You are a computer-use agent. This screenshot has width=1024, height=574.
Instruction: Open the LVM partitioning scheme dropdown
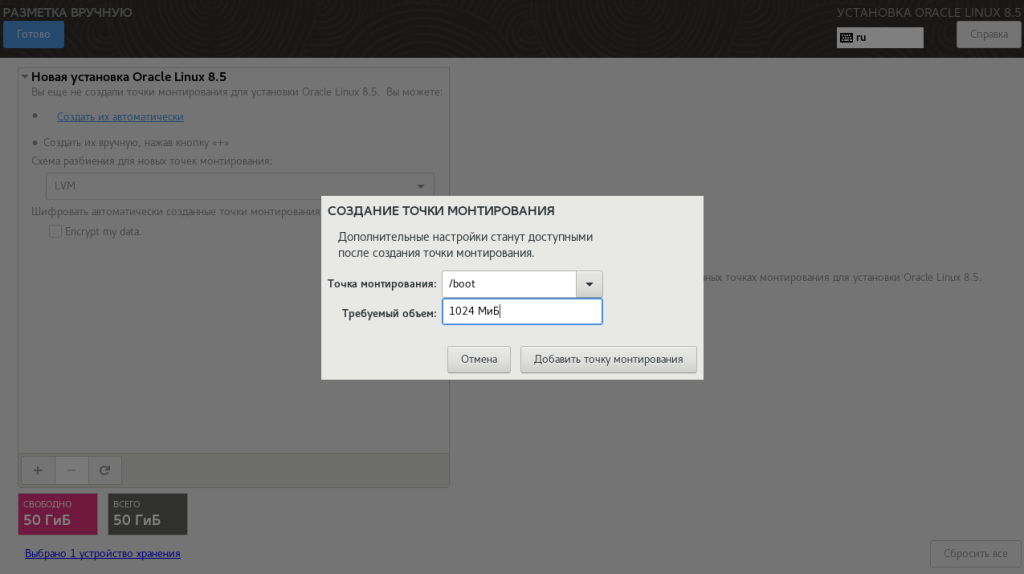[240, 186]
